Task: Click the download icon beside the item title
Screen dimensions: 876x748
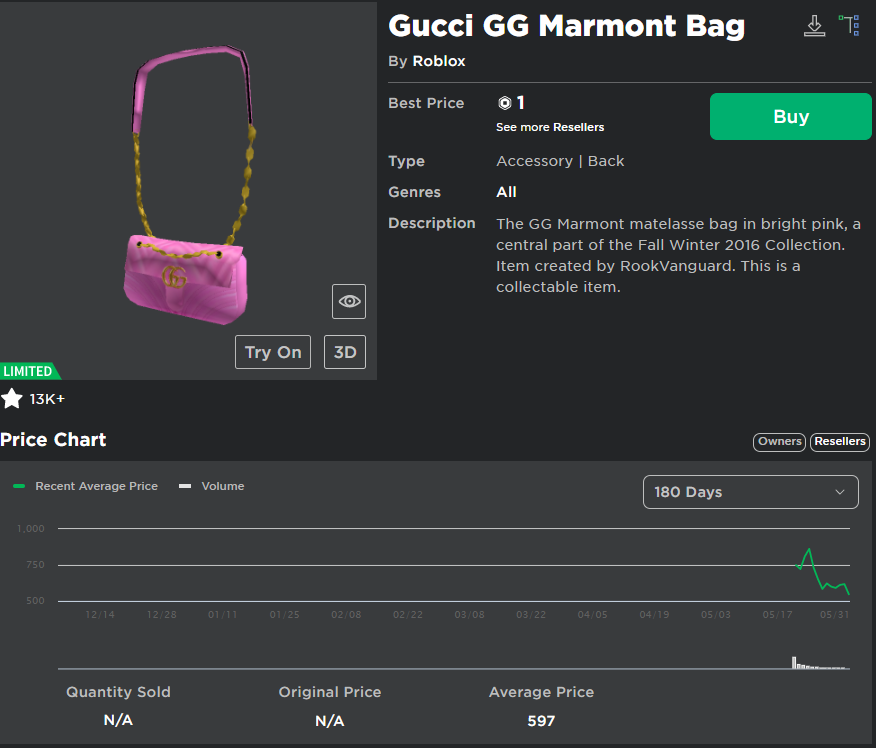Action: 814,26
